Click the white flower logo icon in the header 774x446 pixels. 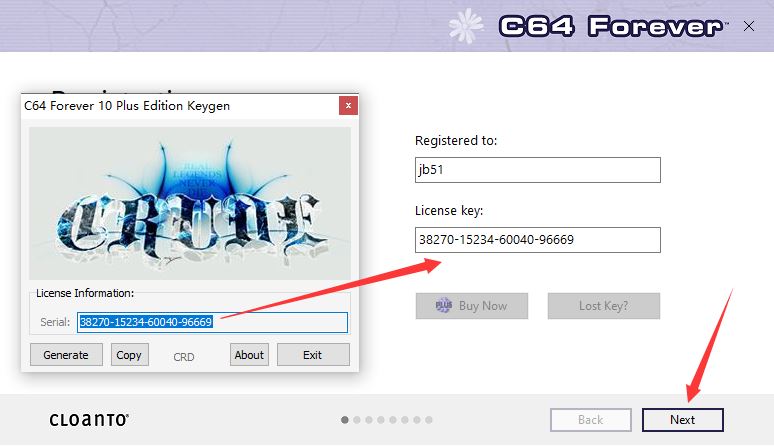click(x=466, y=26)
